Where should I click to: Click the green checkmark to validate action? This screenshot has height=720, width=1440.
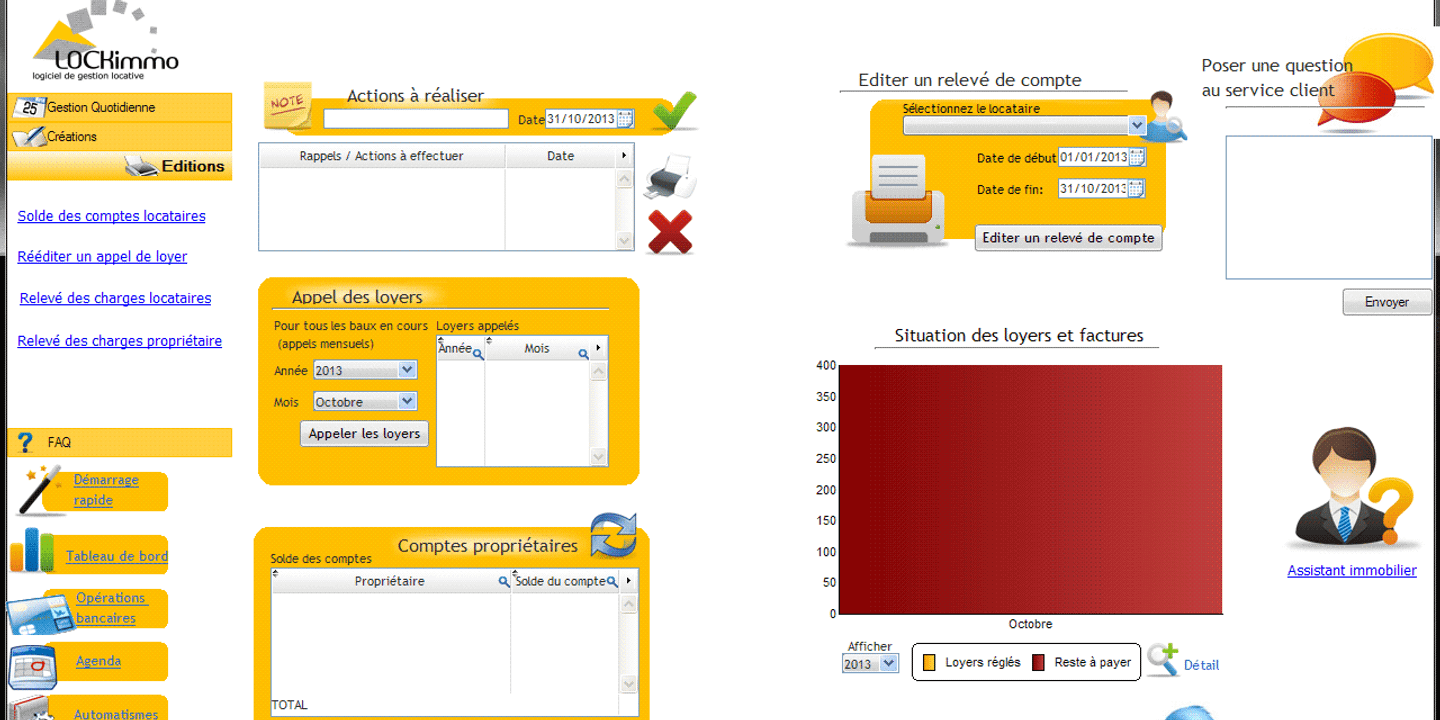pos(676,111)
